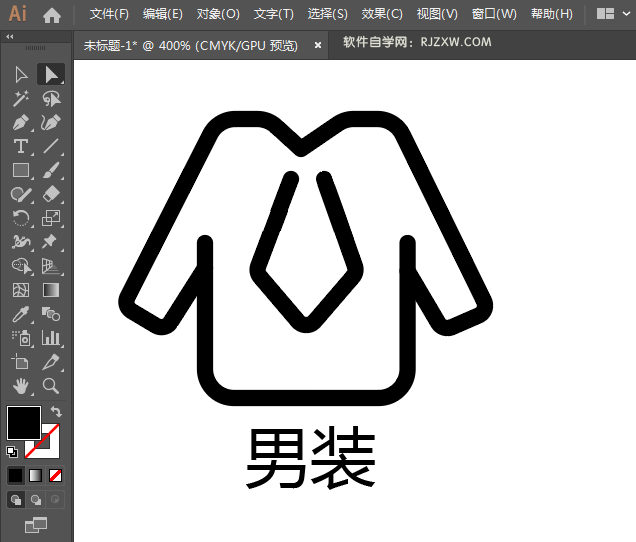Screen dimensions: 636x542
Task: Enable Draw Inside mode
Action: click(x=55, y=500)
